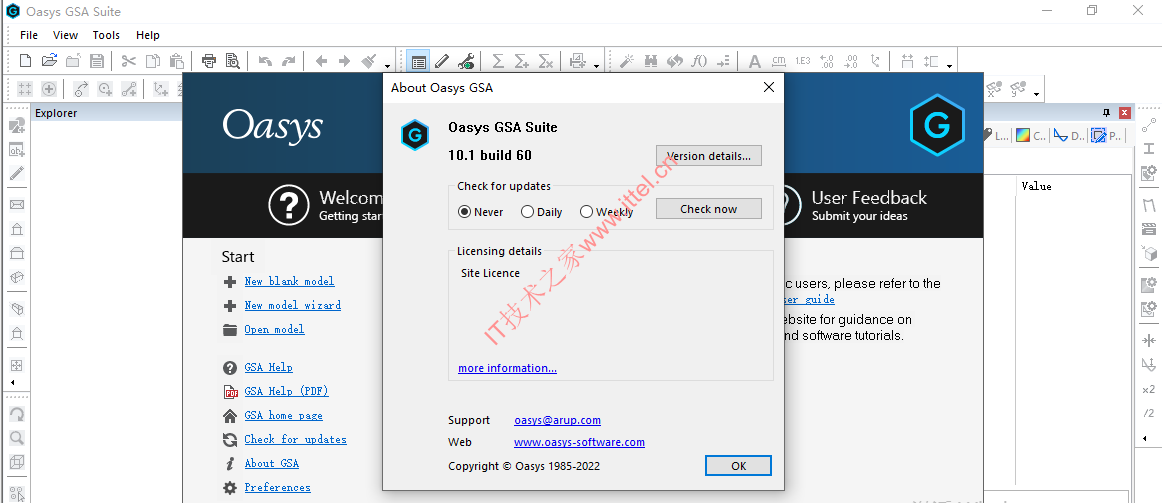Screen dimensions: 1162x503
Task: Click the binoculars find icon
Action: click(x=651, y=61)
